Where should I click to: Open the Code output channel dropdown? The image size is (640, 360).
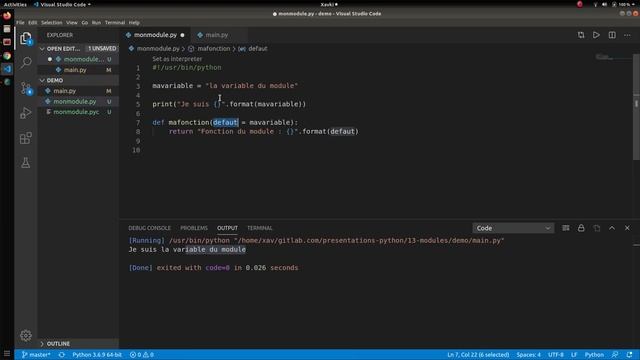click(x=513, y=228)
